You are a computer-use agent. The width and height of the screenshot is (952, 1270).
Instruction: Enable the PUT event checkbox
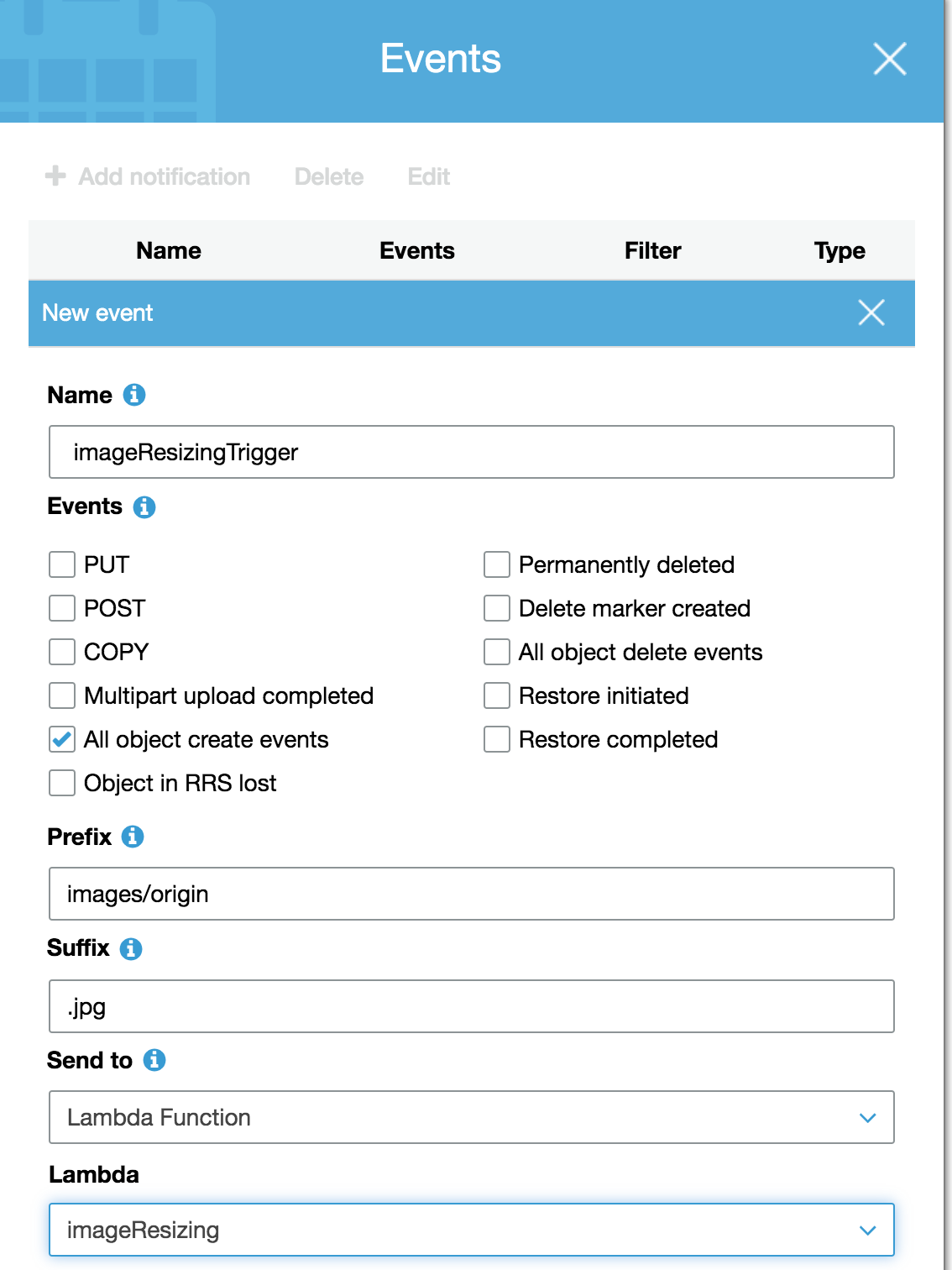(62, 564)
